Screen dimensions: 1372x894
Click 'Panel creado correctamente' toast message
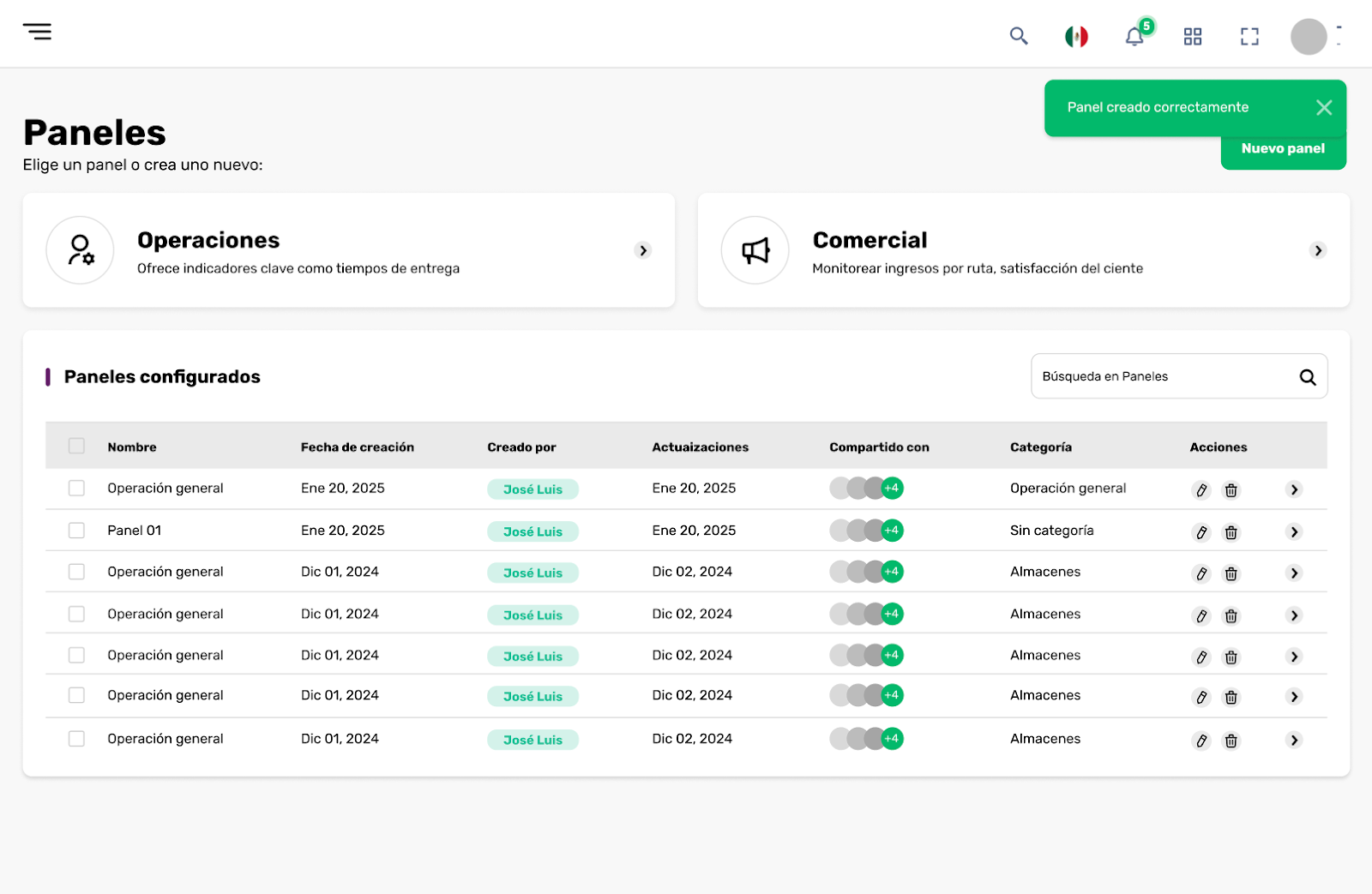click(1158, 107)
